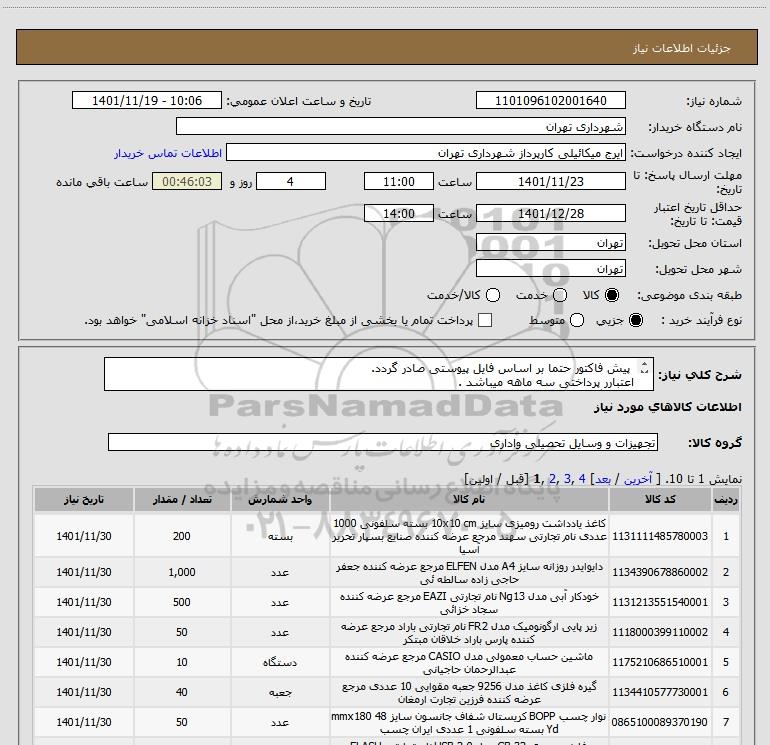Jump to the آخرین (last) page link
This screenshot has width=770, height=745.
click(637, 478)
